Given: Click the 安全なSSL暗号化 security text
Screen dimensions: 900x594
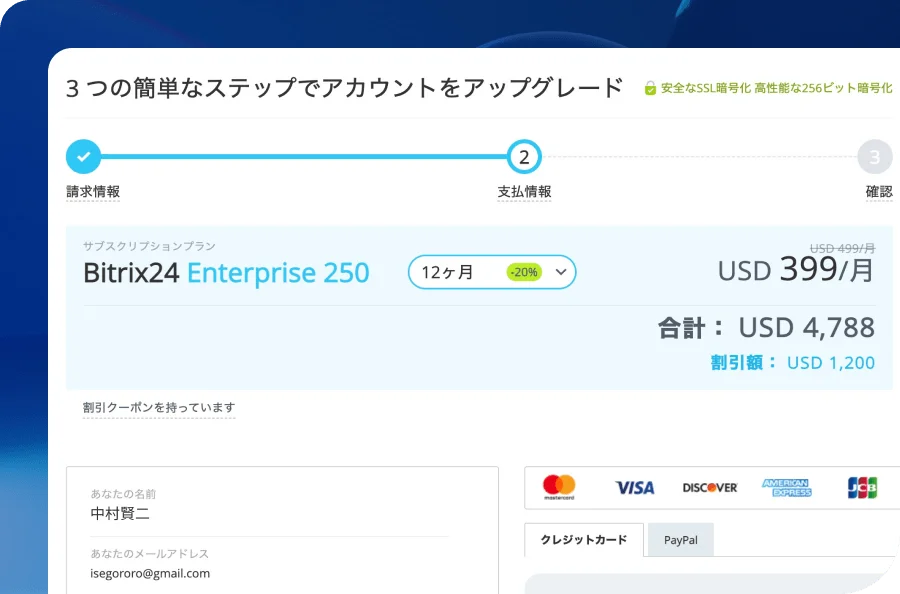Looking at the screenshot, I should (777, 88).
